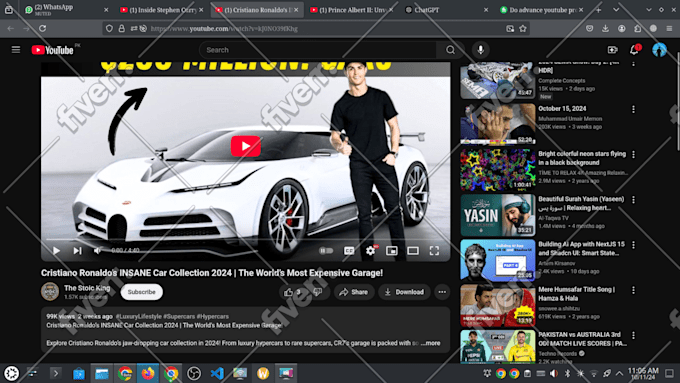Go to YouTube home via logo
680x383 pixels.
pyautogui.click(x=52, y=50)
